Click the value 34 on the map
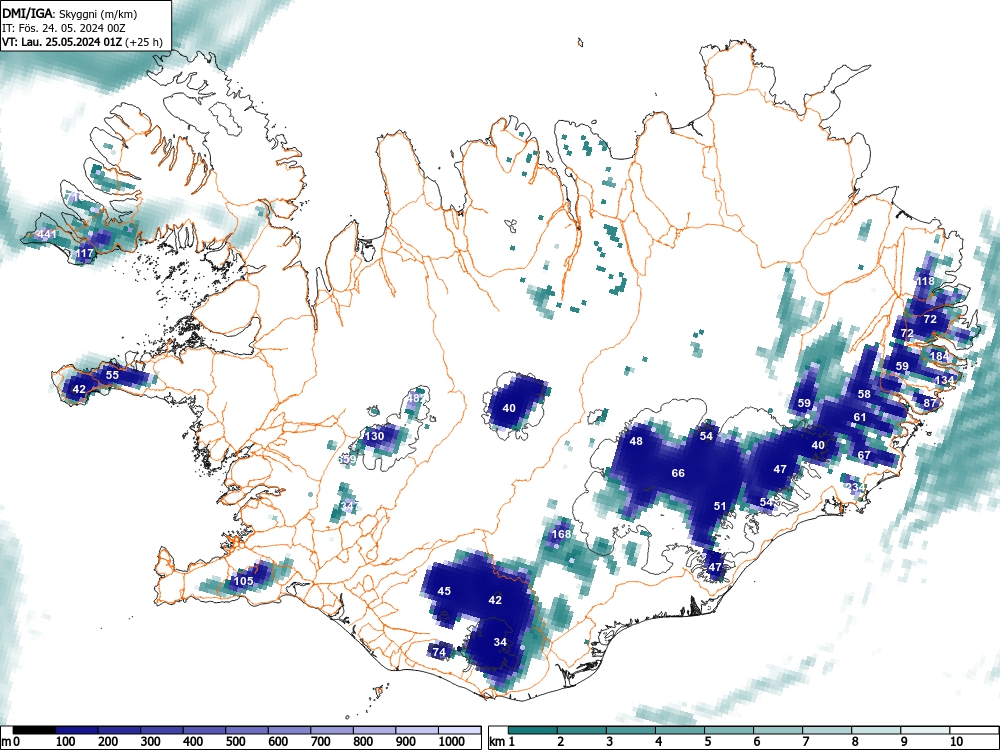The width and height of the screenshot is (1000, 750). [x=501, y=642]
